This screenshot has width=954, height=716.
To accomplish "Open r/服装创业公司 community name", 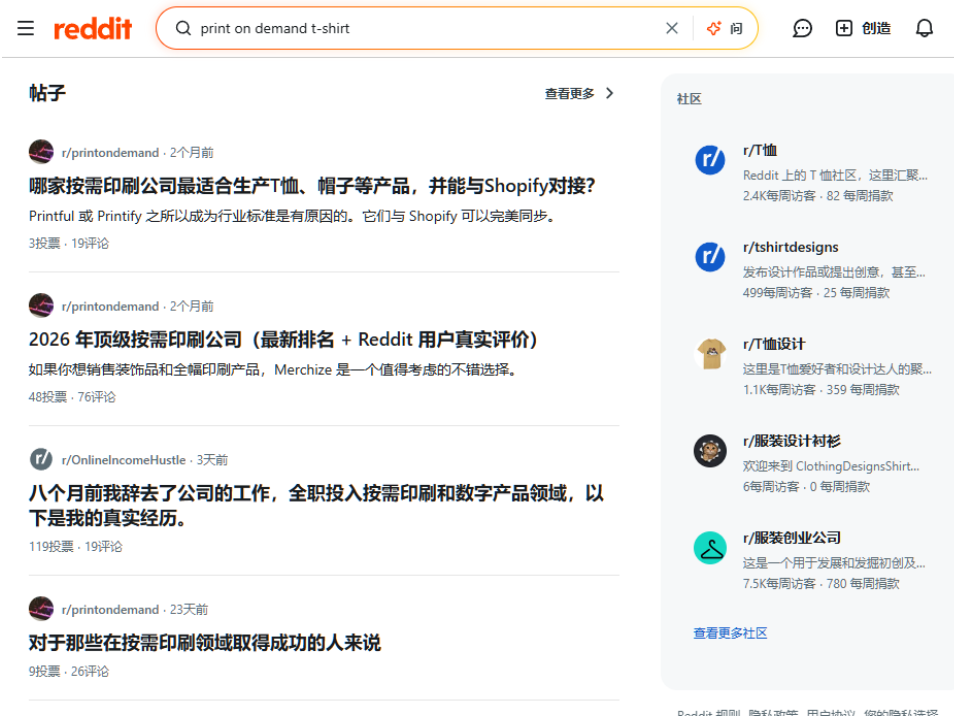I will point(792,538).
